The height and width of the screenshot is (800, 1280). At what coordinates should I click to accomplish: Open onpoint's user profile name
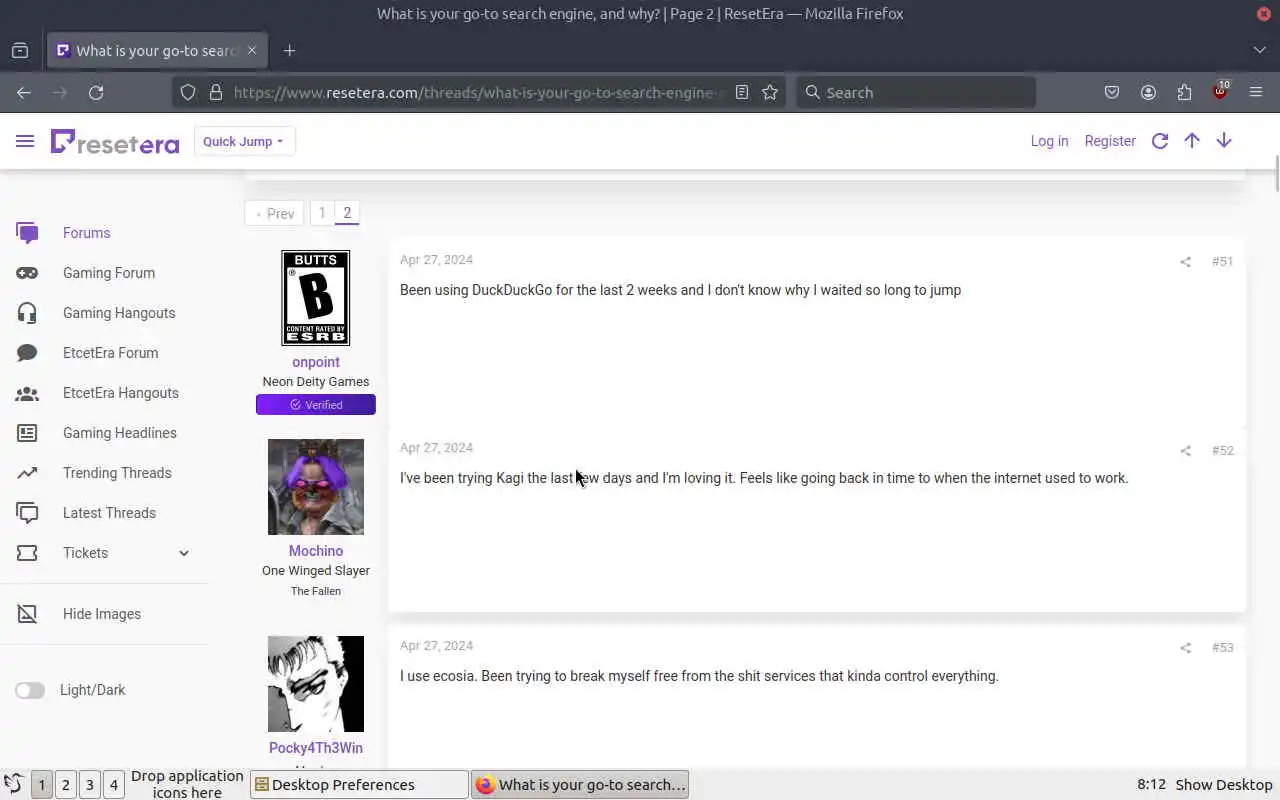pyautogui.click(x=316, y=362)
